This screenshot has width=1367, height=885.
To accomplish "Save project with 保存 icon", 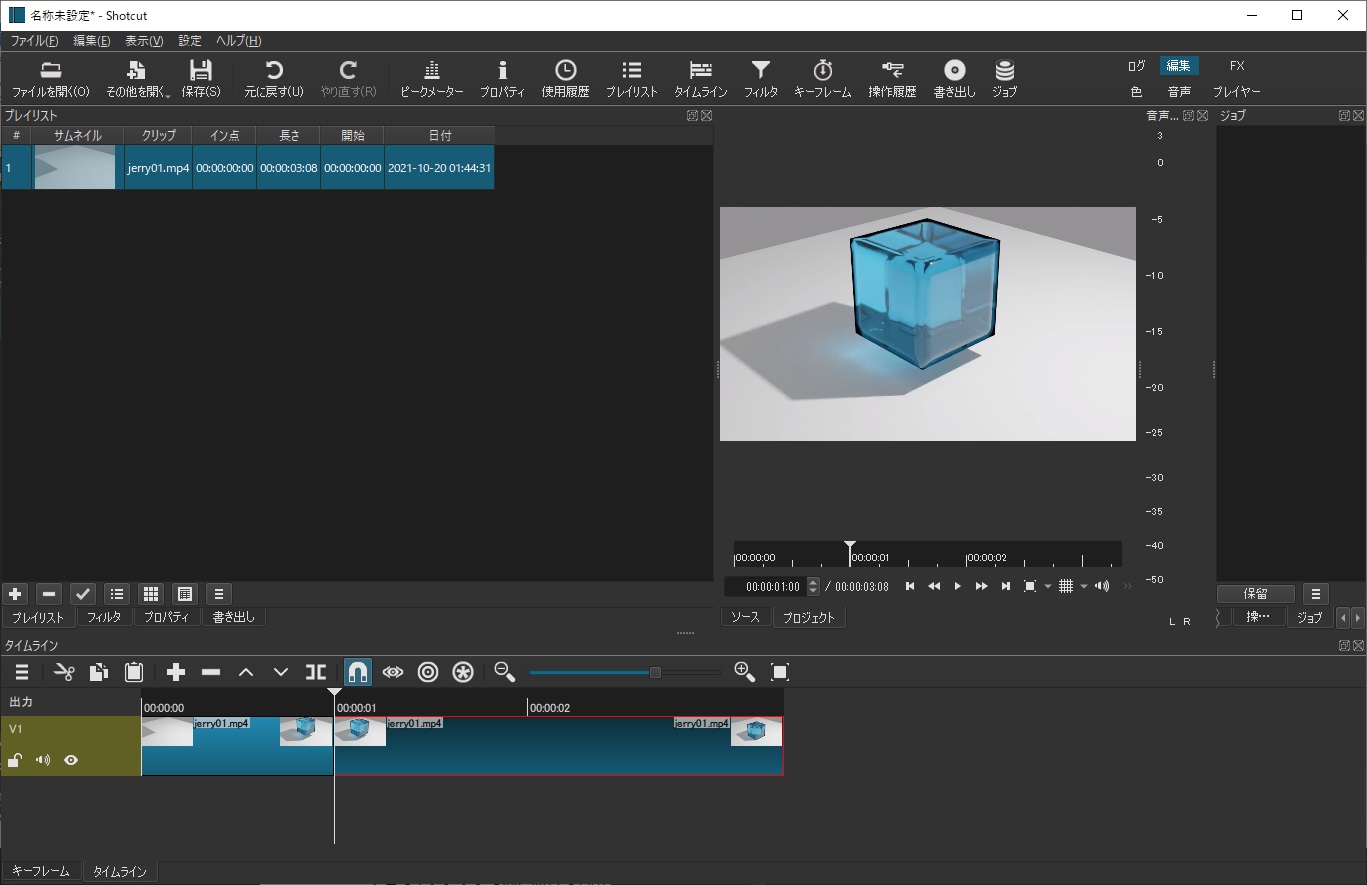I will (201, 79).
